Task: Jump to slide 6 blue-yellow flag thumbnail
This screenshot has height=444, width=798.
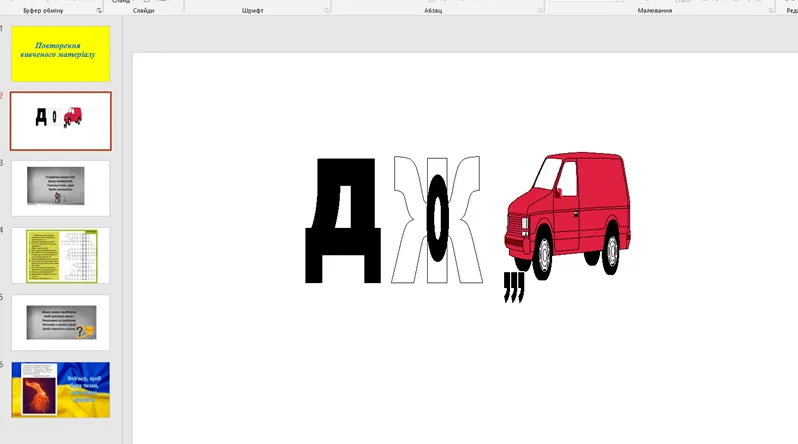Action: [60, 389]
